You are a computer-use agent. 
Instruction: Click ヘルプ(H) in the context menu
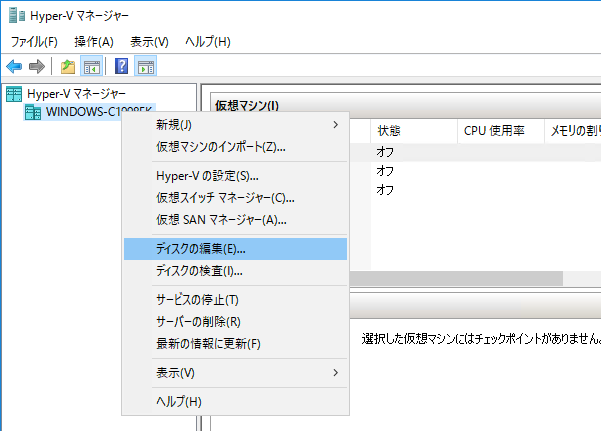coord(235,401)
